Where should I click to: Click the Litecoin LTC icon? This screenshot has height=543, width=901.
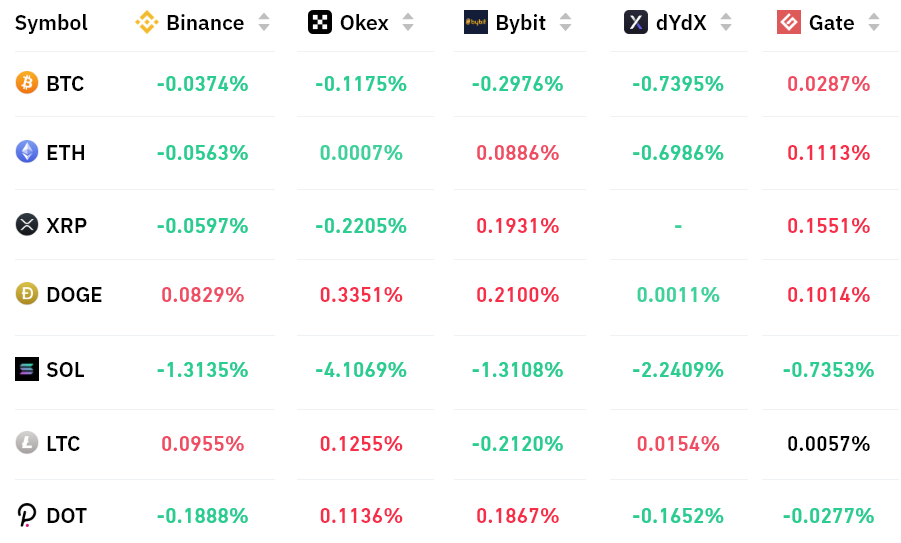(x=26, y=443)
